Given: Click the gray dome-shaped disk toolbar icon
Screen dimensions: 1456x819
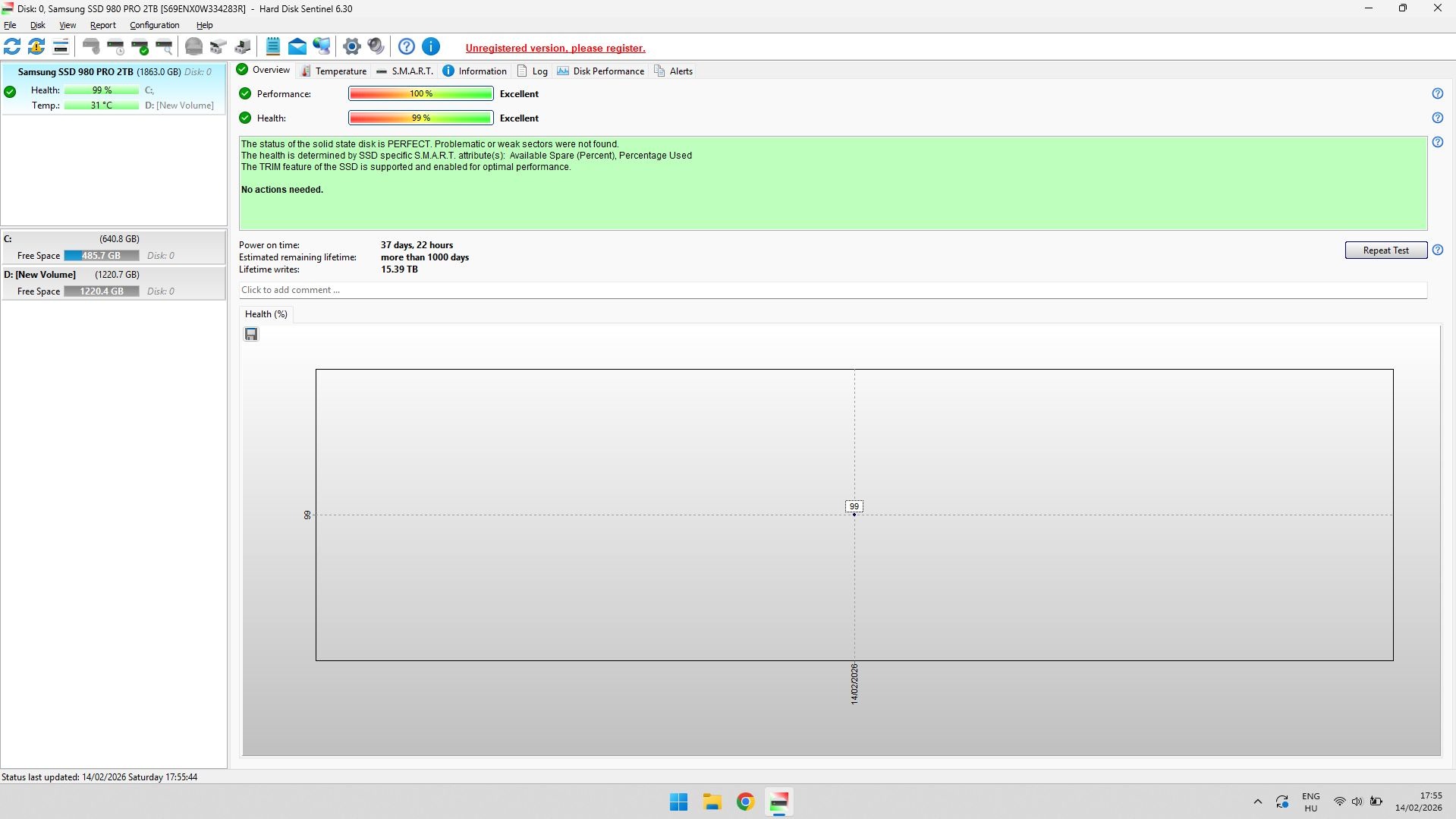Looking at the screenshot, I should click(194, 47).
